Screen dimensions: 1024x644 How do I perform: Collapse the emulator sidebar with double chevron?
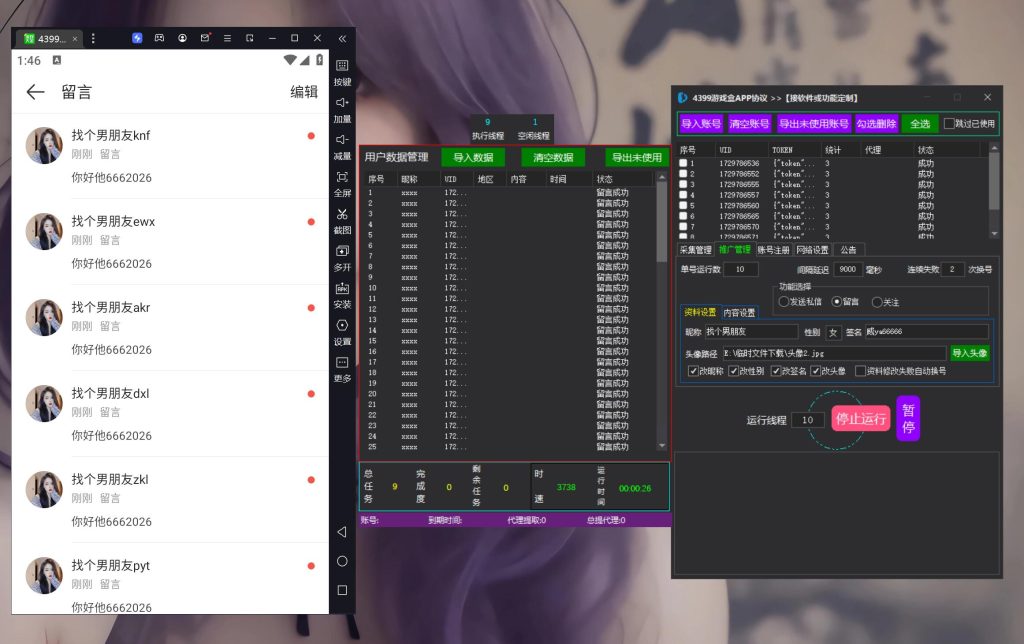pyautogui.click(x=342, y=39)
